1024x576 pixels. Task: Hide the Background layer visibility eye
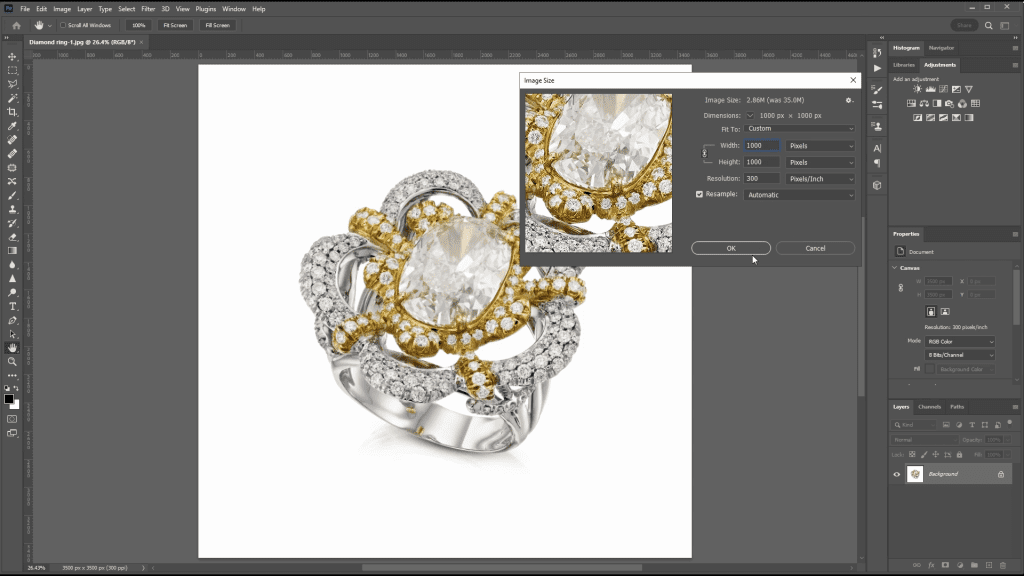(897, 474)
